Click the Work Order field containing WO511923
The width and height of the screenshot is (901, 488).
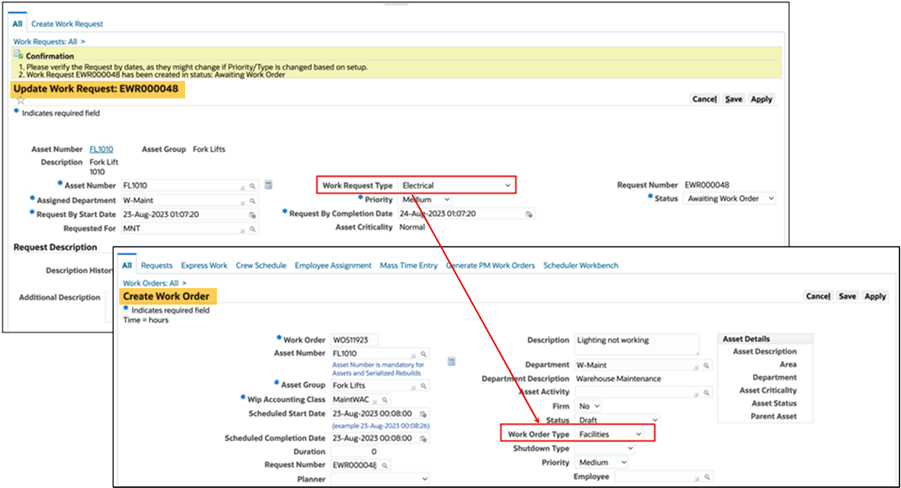coord(354,340)
